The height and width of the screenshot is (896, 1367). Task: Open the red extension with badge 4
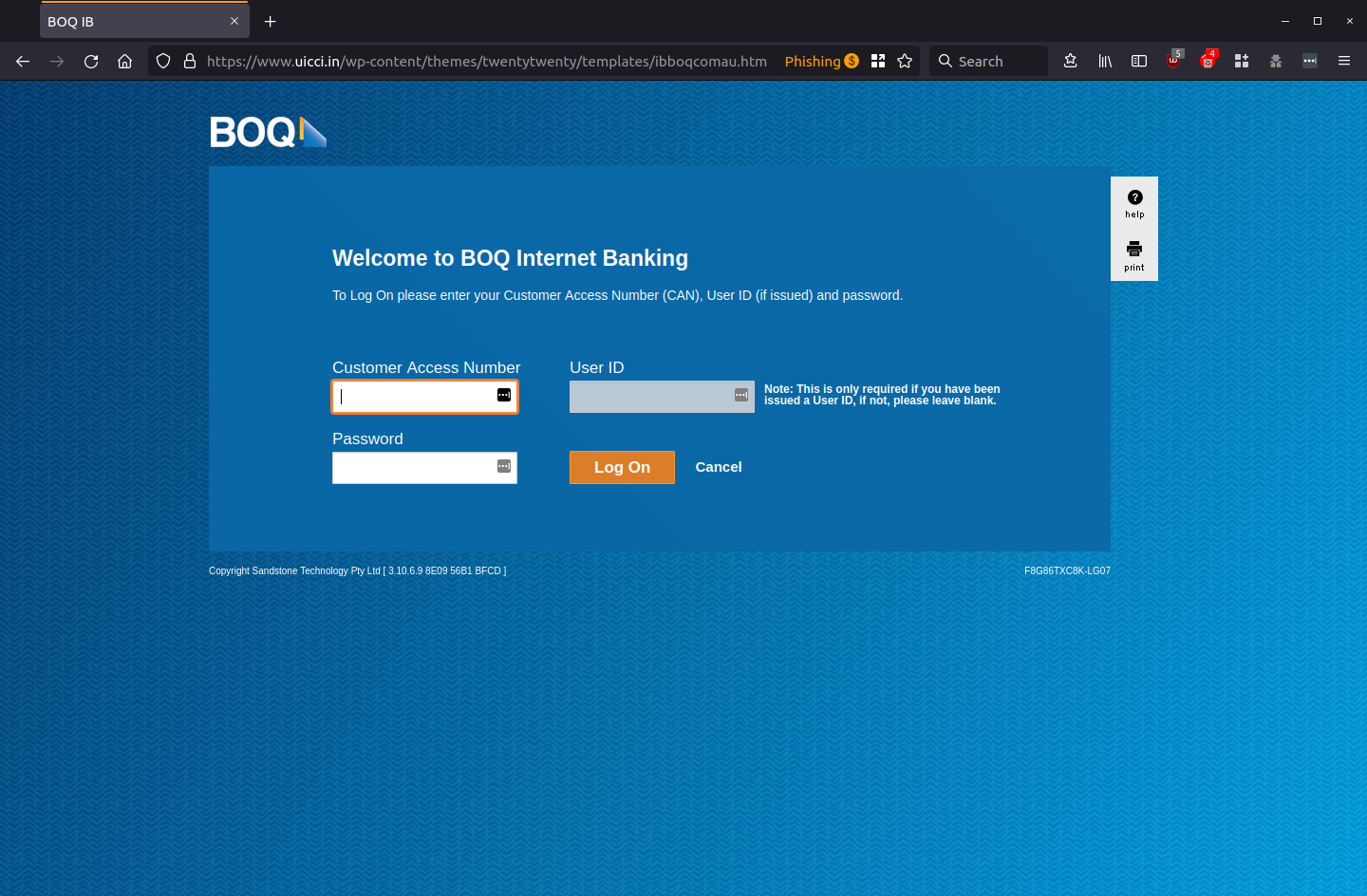1208,61
